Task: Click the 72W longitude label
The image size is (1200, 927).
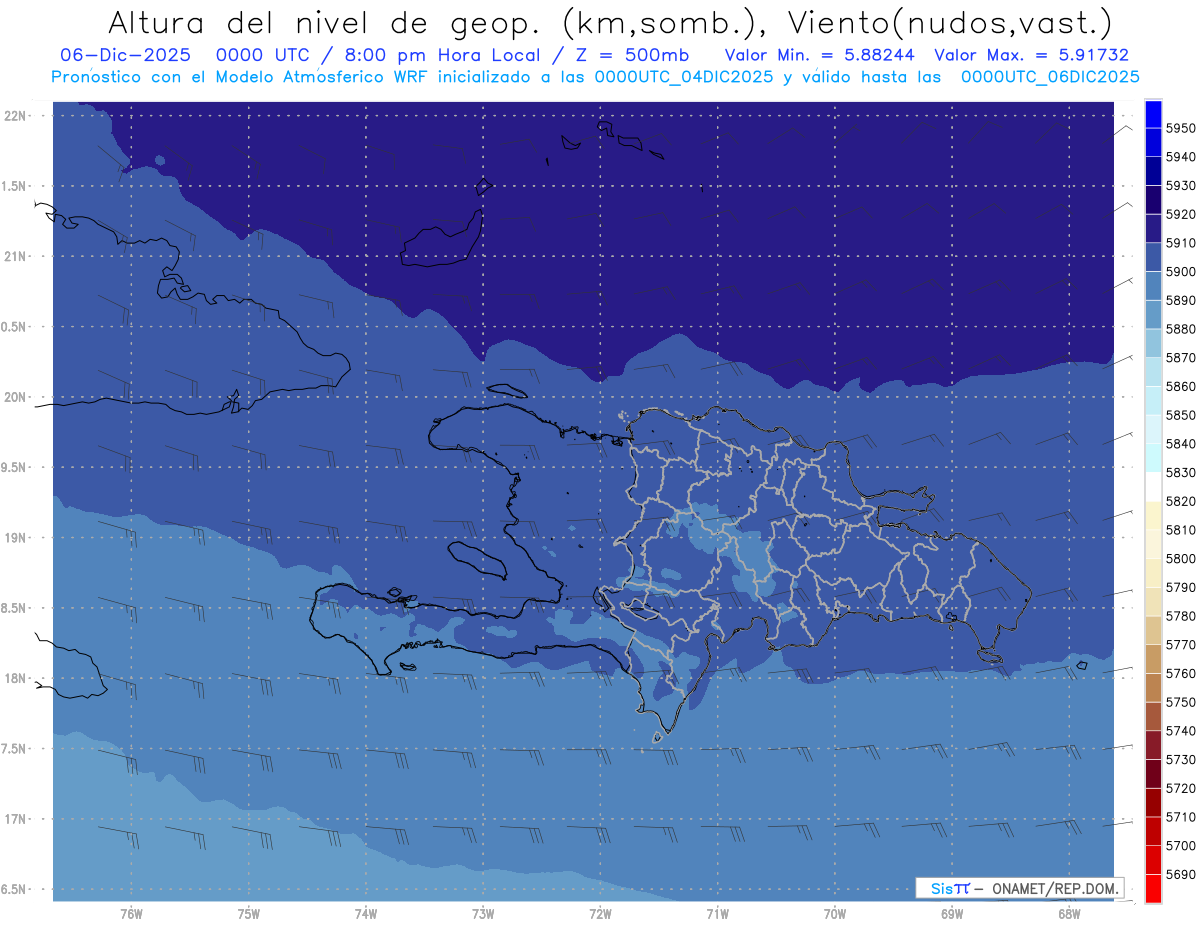Action: pyautogui.click(x=600, y=914)
